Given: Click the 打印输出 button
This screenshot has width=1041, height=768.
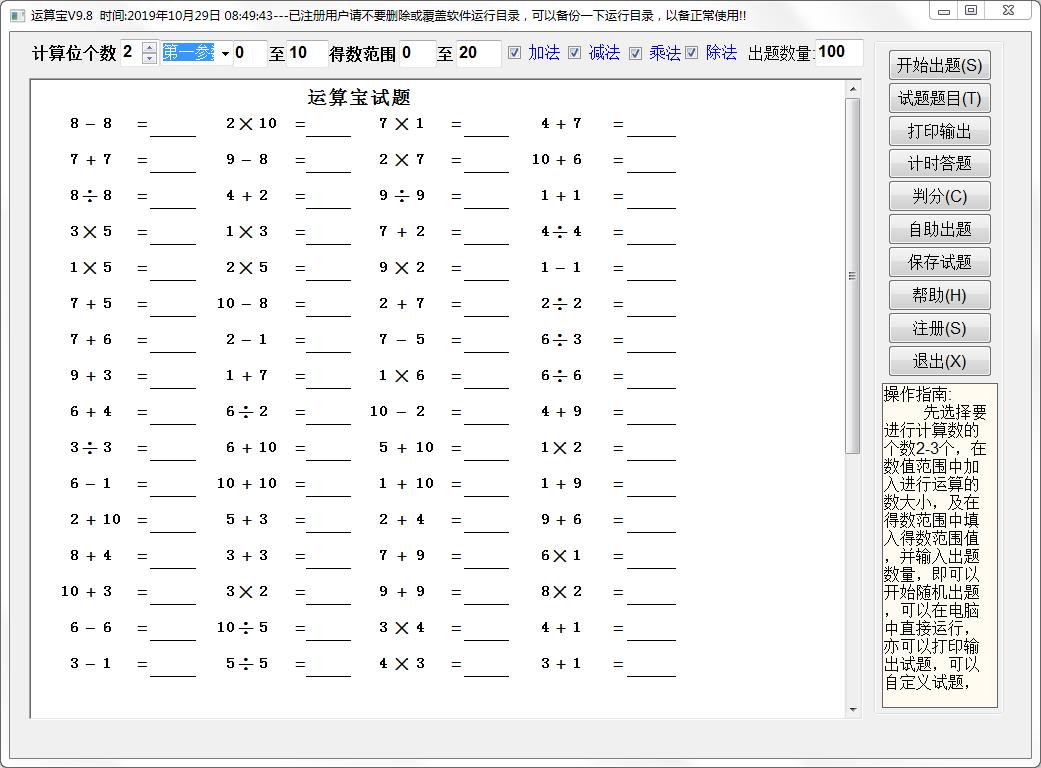Looking at the screenshot, I should (x=939, y=131).
